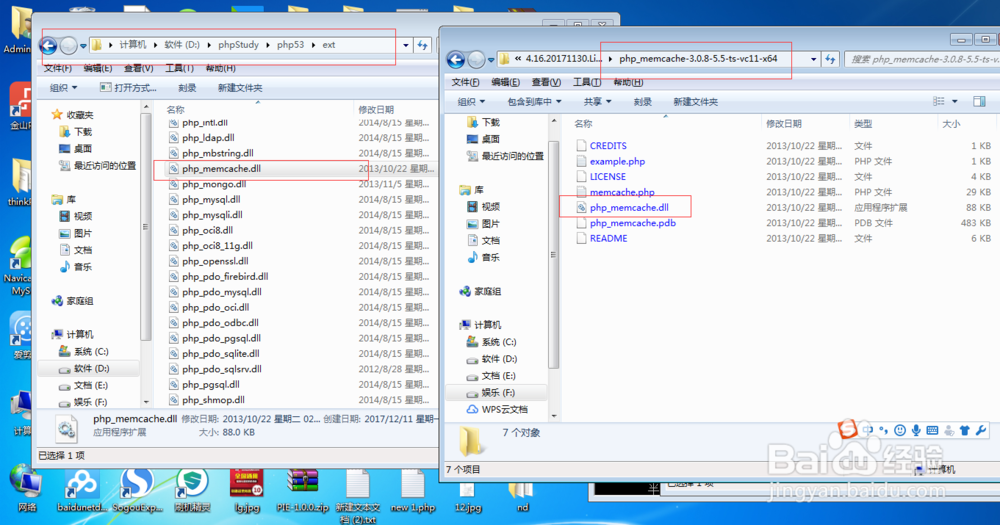This screenshot has width=1000, height=525.
Task: Sort php_memcache files by the 类型 column
Action: [863, 124]
